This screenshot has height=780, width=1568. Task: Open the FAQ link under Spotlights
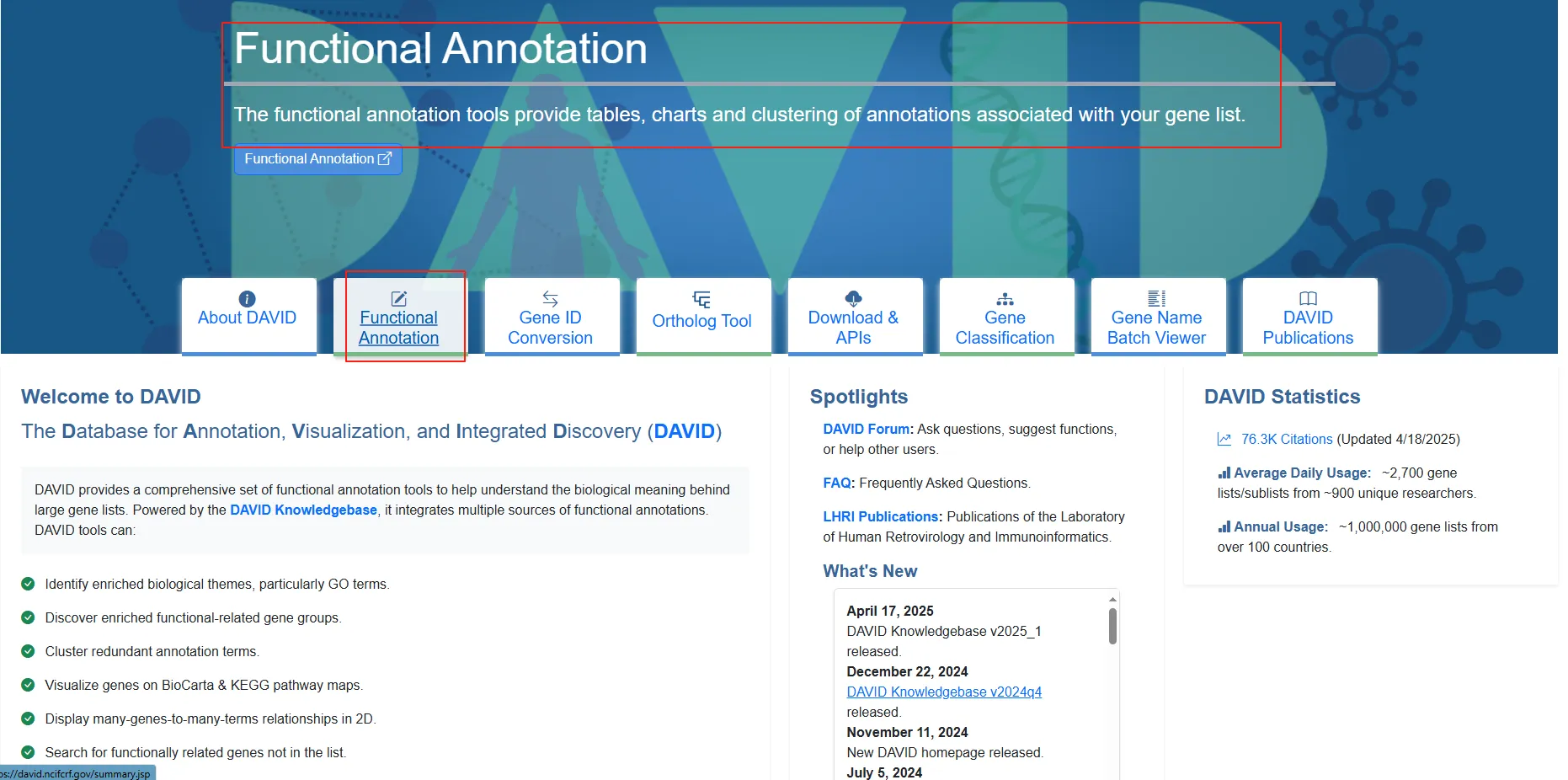[837, 483]
